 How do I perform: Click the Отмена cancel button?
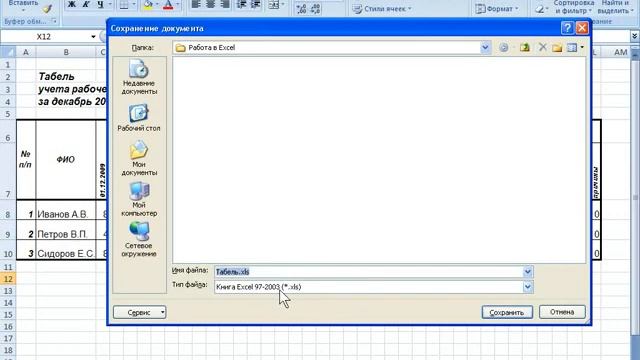click(562, 312)
